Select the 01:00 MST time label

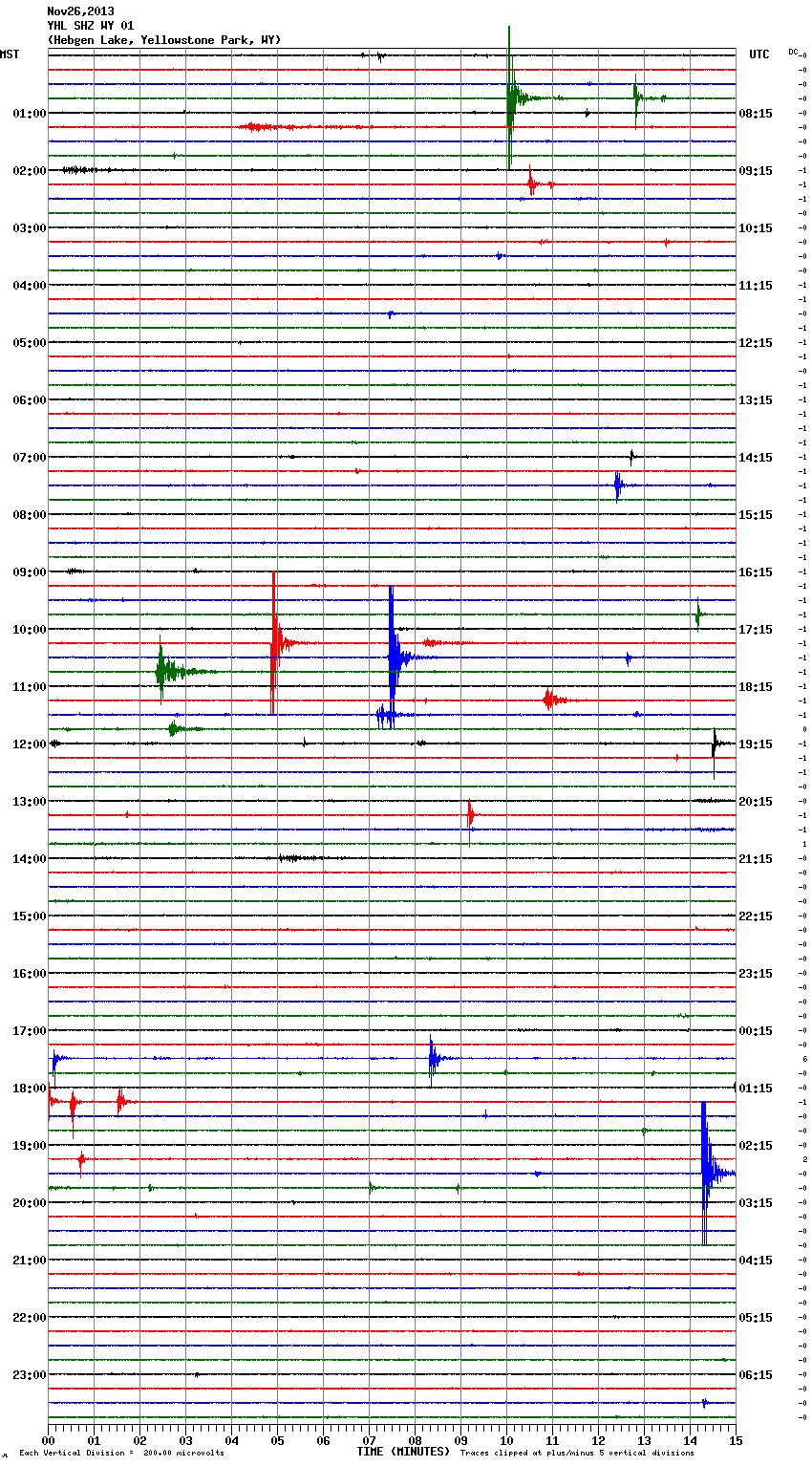[x=30, y=113]
